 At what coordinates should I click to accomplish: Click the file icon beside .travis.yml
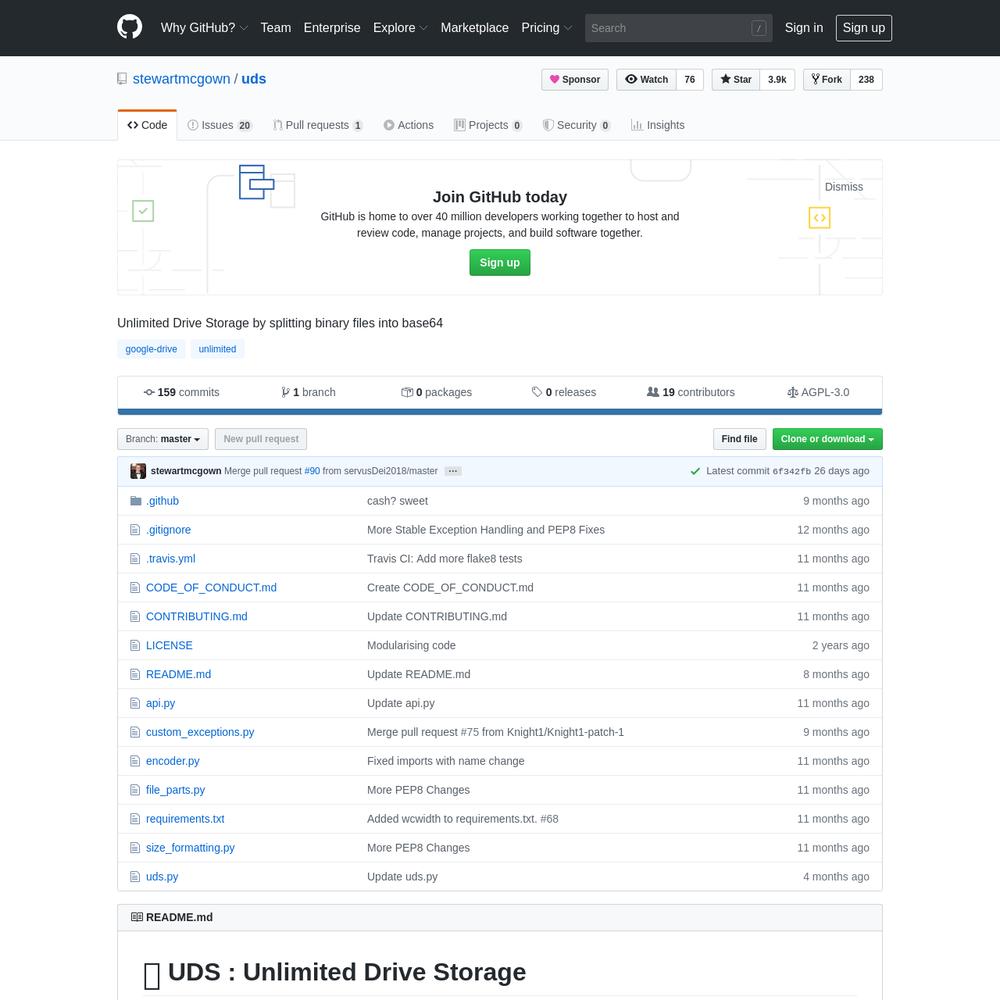(135, 559)
